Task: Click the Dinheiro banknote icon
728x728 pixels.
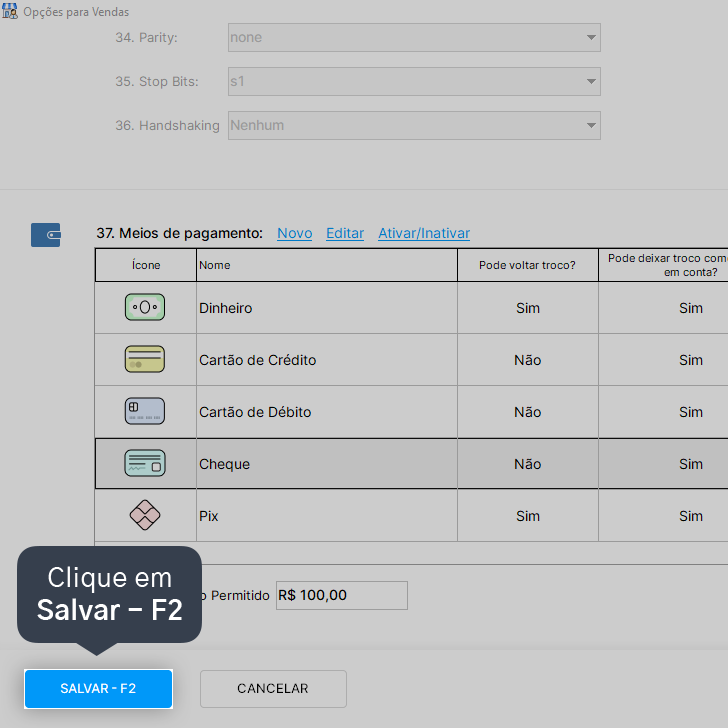Action: coord(145,307)
